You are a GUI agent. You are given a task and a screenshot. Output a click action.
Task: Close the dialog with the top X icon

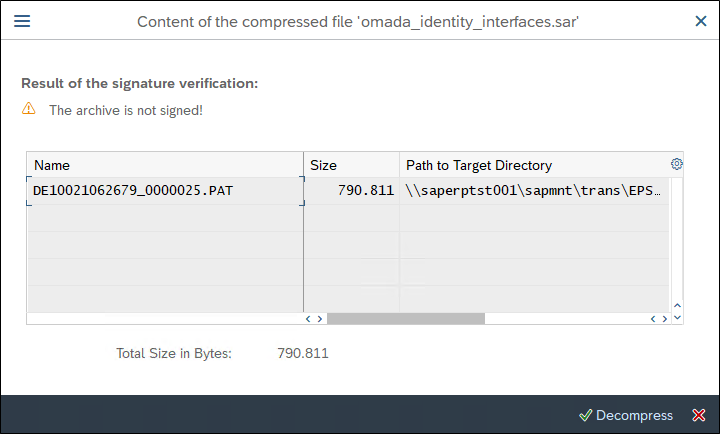coord(701,21)
